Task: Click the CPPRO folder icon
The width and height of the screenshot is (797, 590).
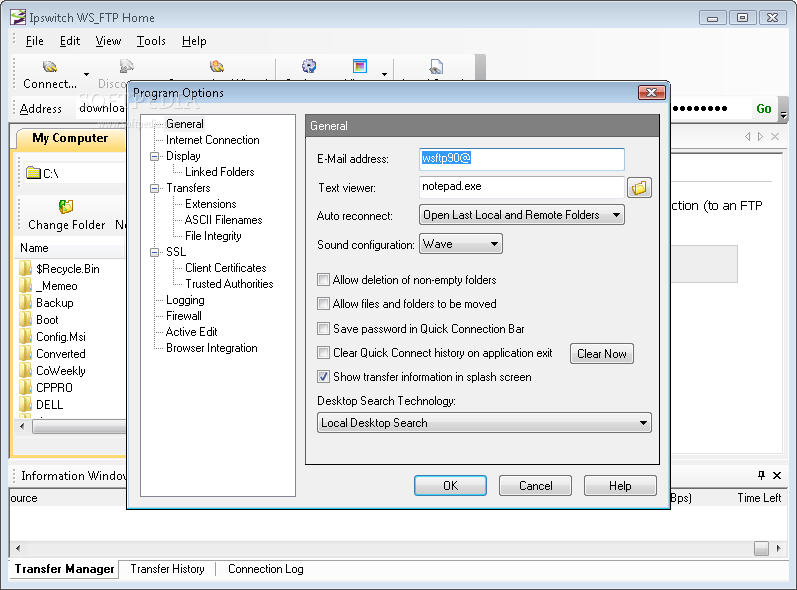Action: pos(25,387)
